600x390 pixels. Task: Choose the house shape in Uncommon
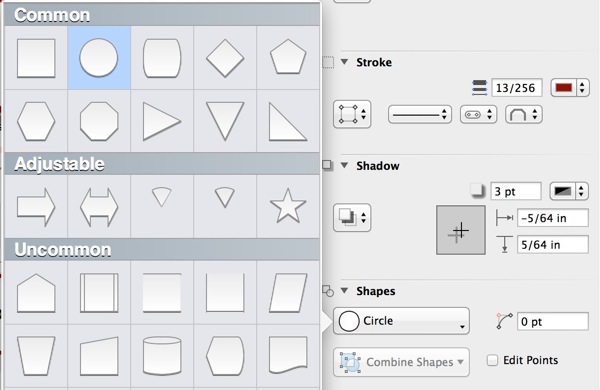[x=36, y=293]
